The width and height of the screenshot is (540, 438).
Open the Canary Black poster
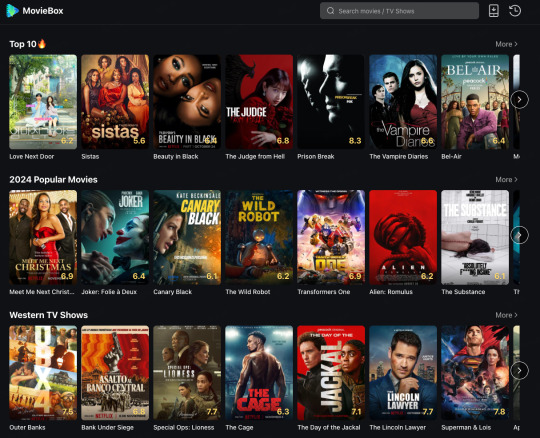187,237
